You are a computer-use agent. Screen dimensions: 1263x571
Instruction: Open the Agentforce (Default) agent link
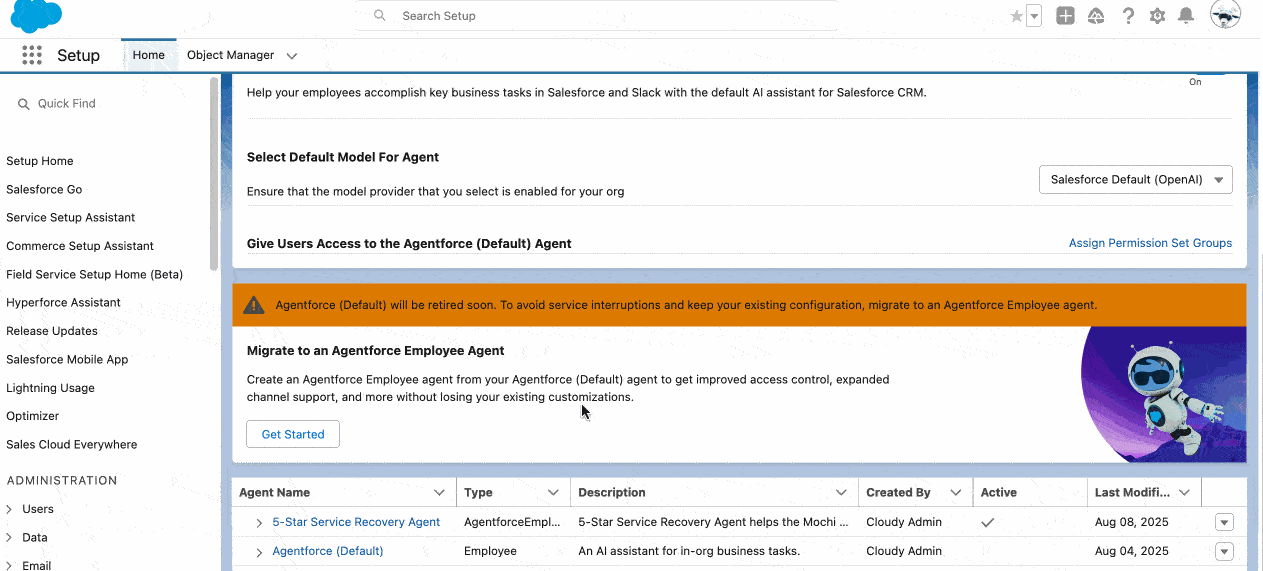328,551
